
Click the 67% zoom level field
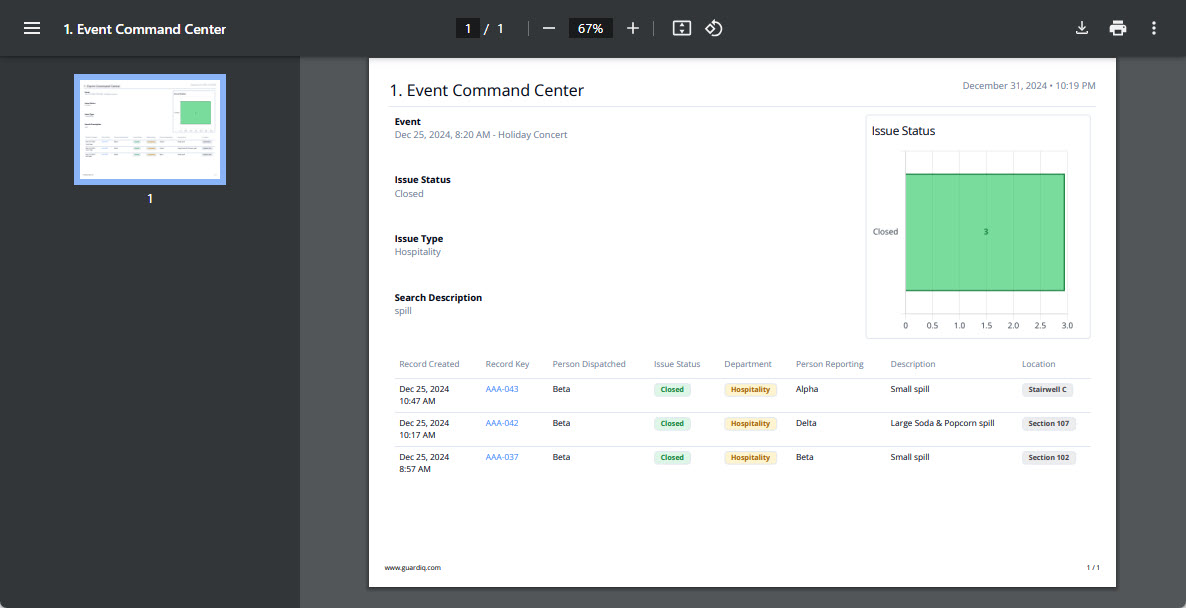(x=590, y=29)
